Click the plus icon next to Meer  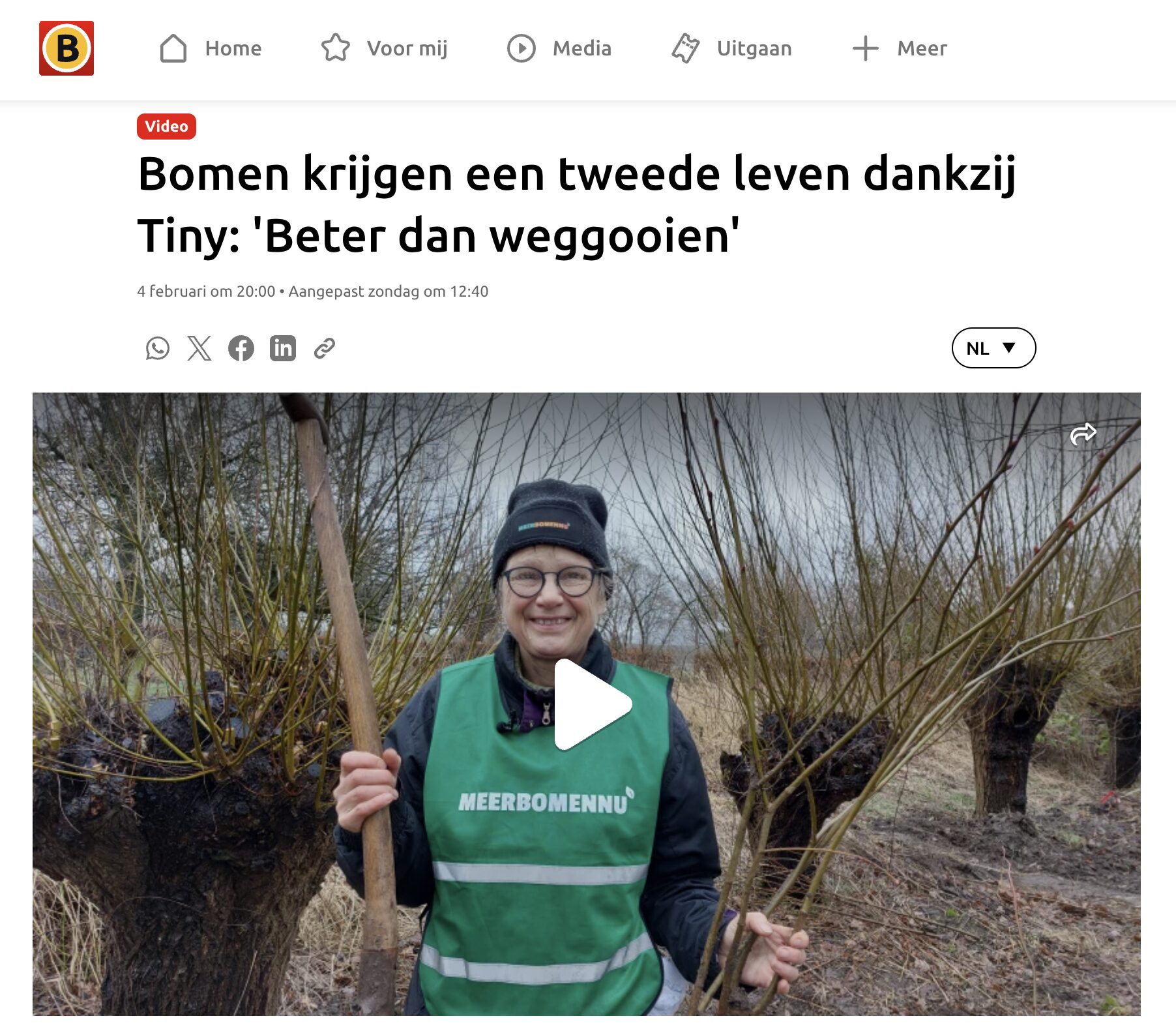[866, 48]
